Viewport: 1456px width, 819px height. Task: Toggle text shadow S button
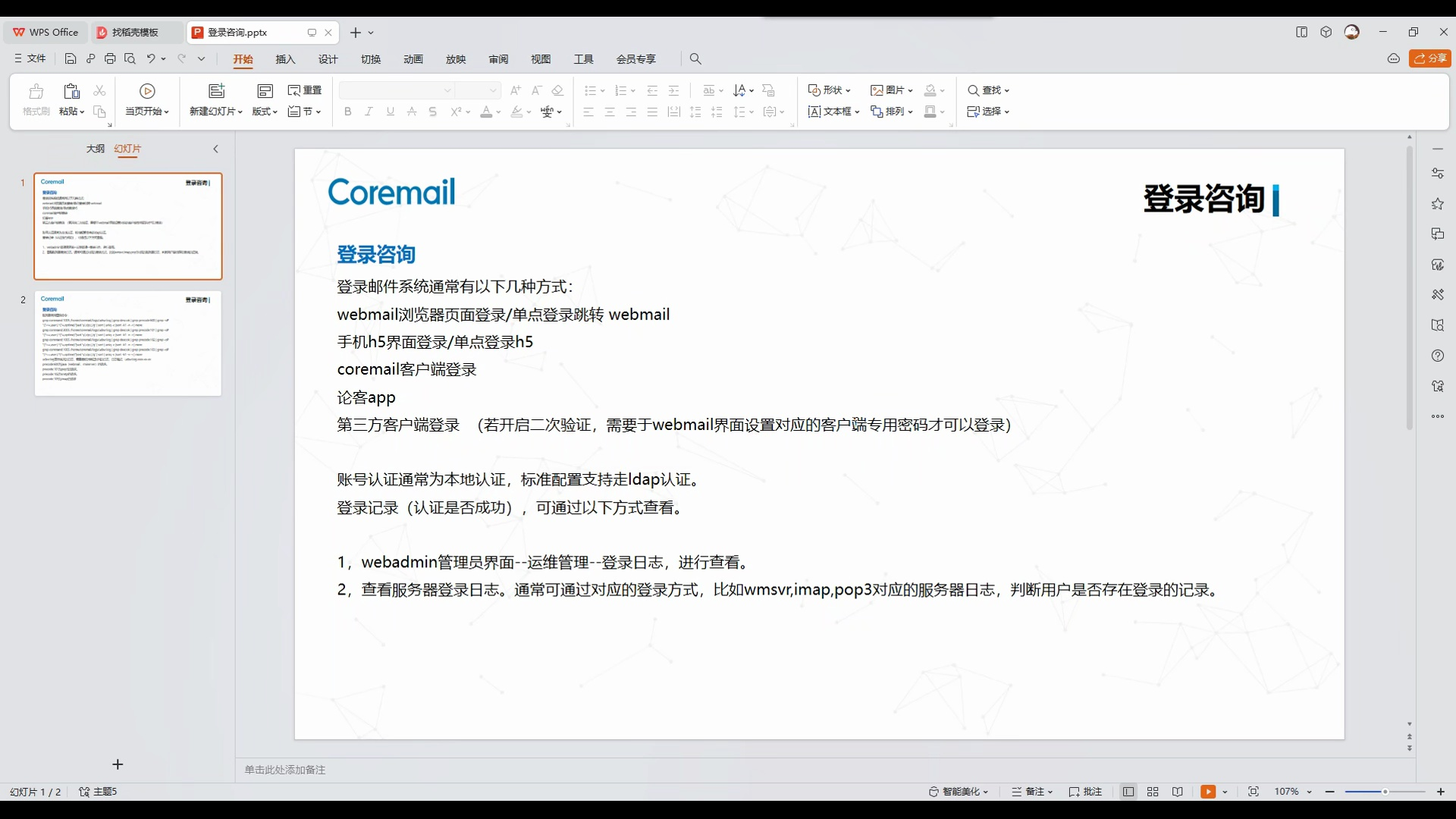point(433,111)
